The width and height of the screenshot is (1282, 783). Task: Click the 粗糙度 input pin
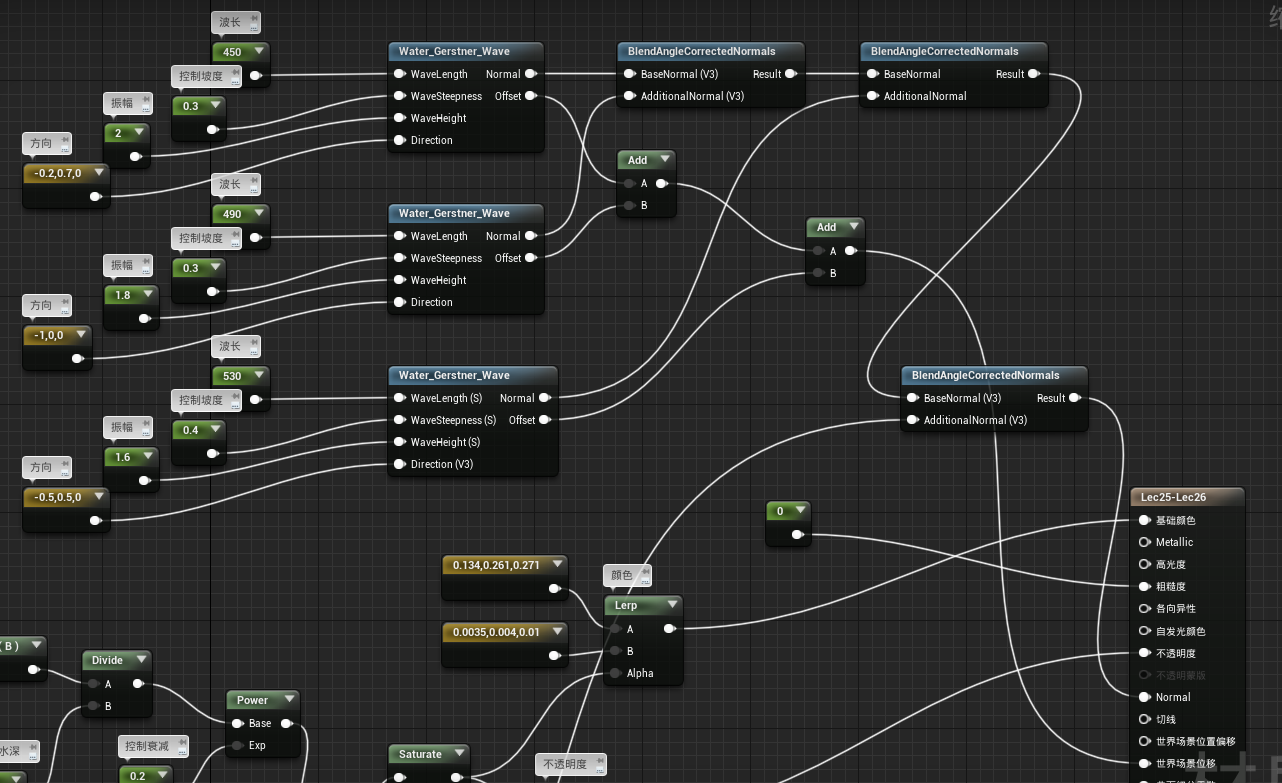click(1145, 587)
